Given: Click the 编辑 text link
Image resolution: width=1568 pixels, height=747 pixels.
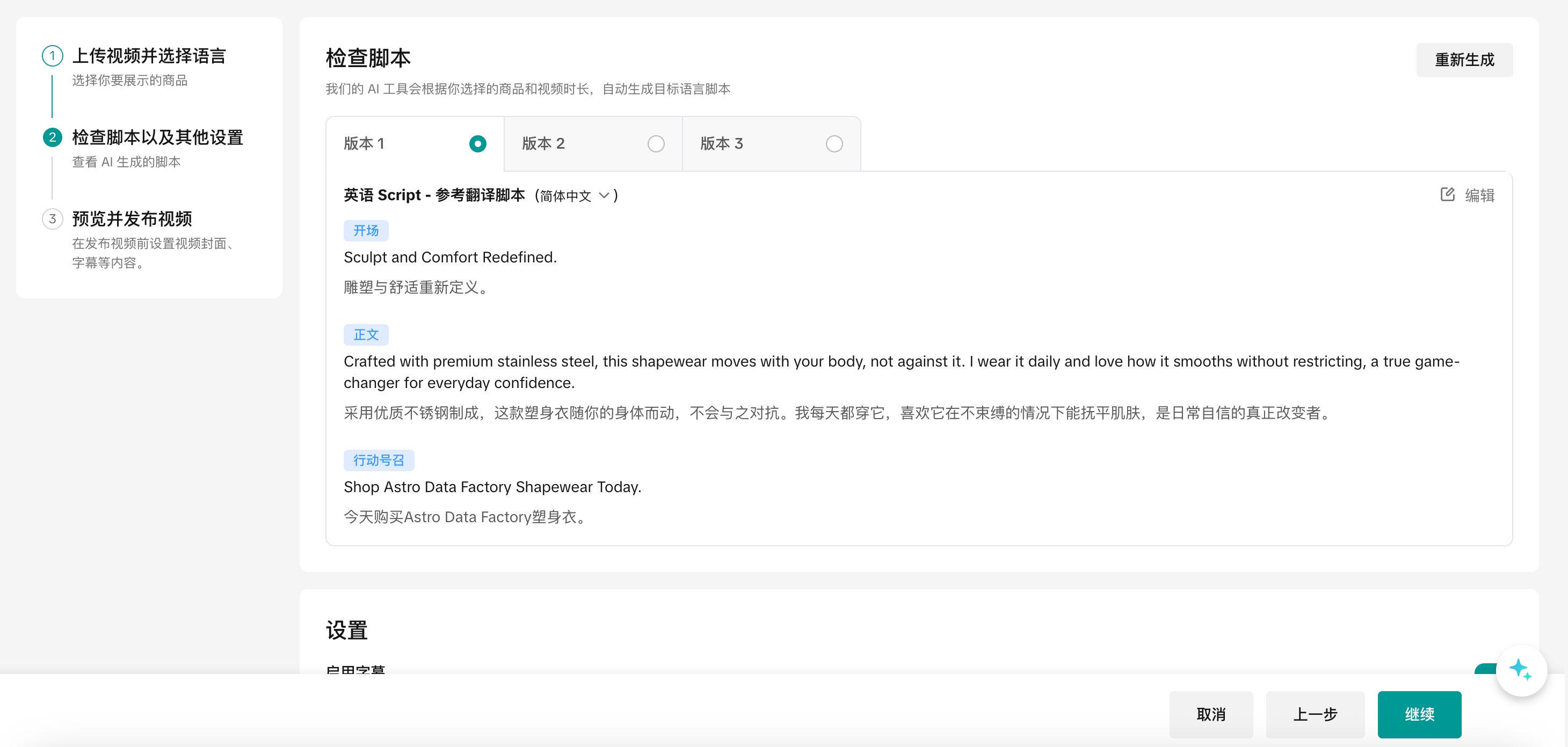Looking at the screenshot, I should click(1479, 196).
